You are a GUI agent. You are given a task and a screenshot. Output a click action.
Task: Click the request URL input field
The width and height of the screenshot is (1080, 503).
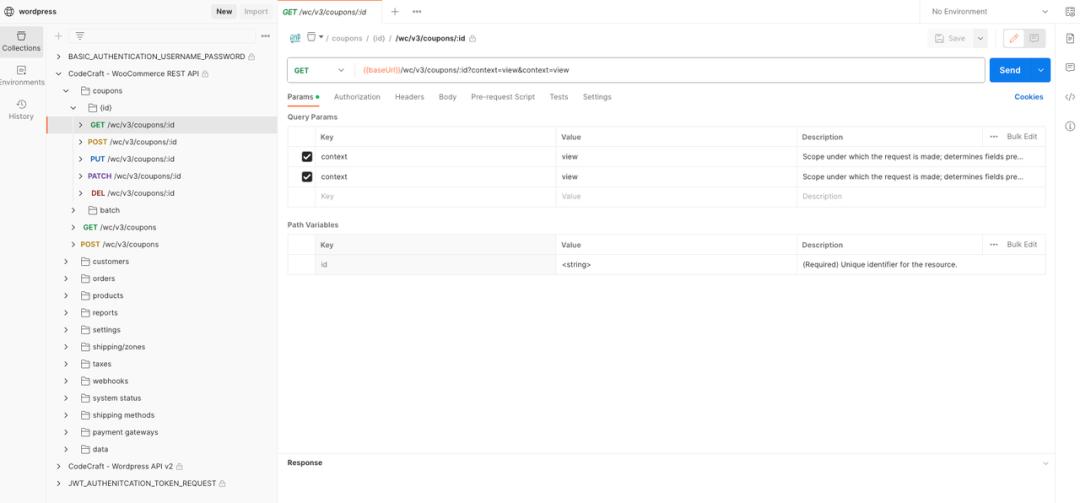[x=668, y=70]
